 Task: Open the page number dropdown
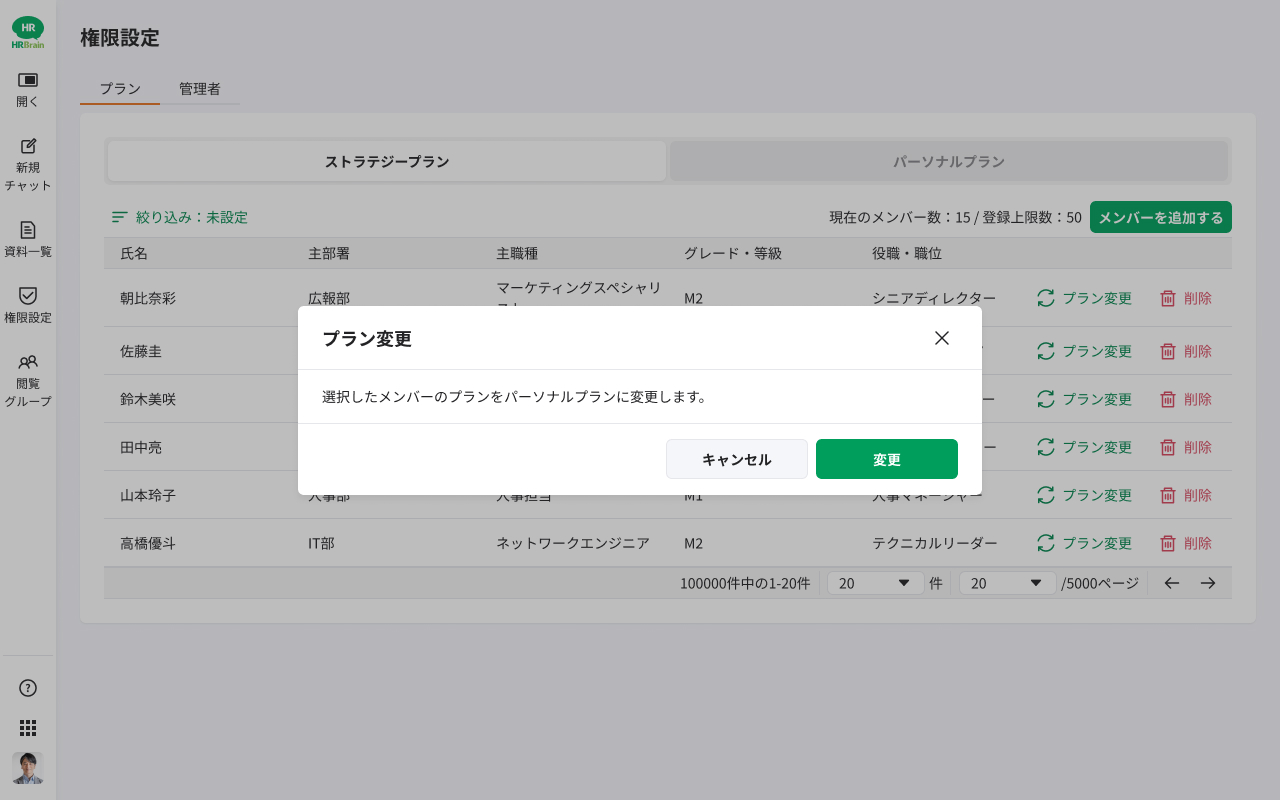click(1007, 583)
